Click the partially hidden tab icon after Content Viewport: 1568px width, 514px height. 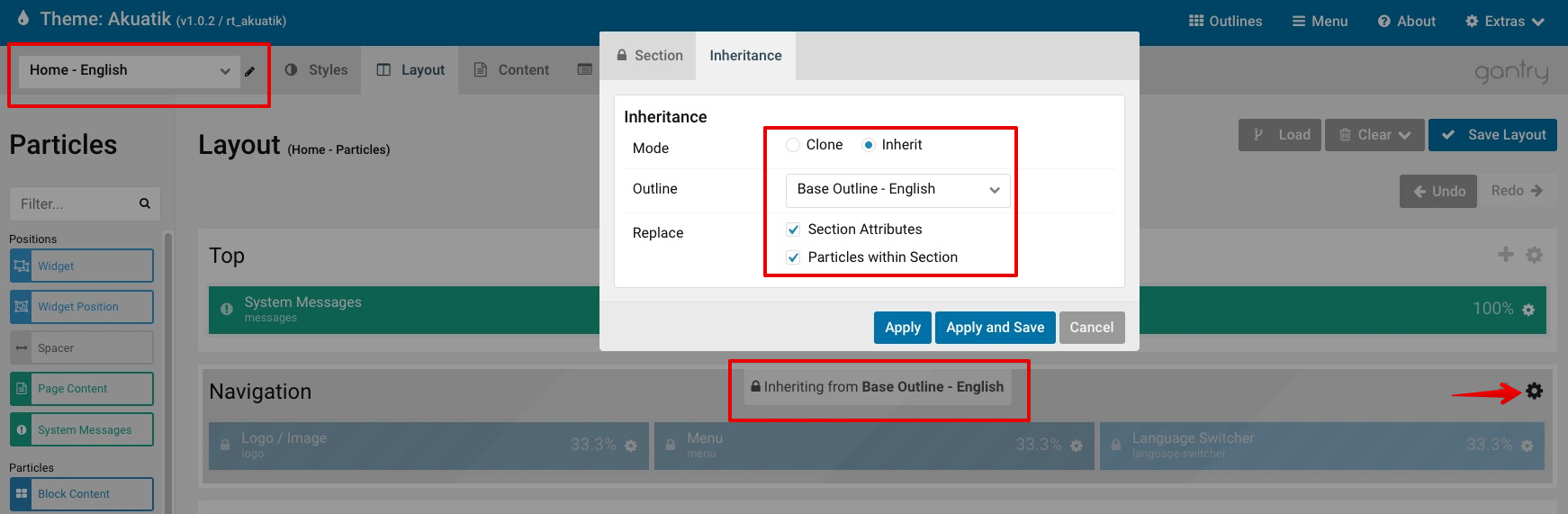pos(585,69)
